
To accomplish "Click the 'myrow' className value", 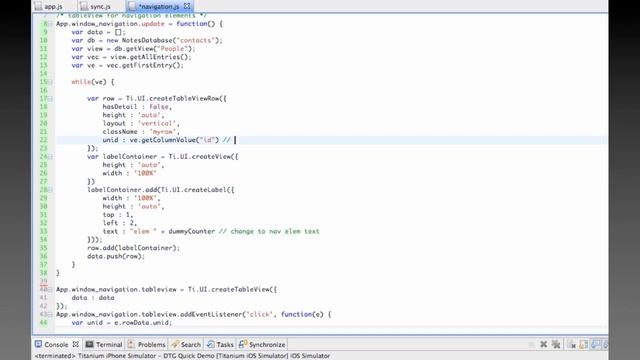I will pos(162,131).
